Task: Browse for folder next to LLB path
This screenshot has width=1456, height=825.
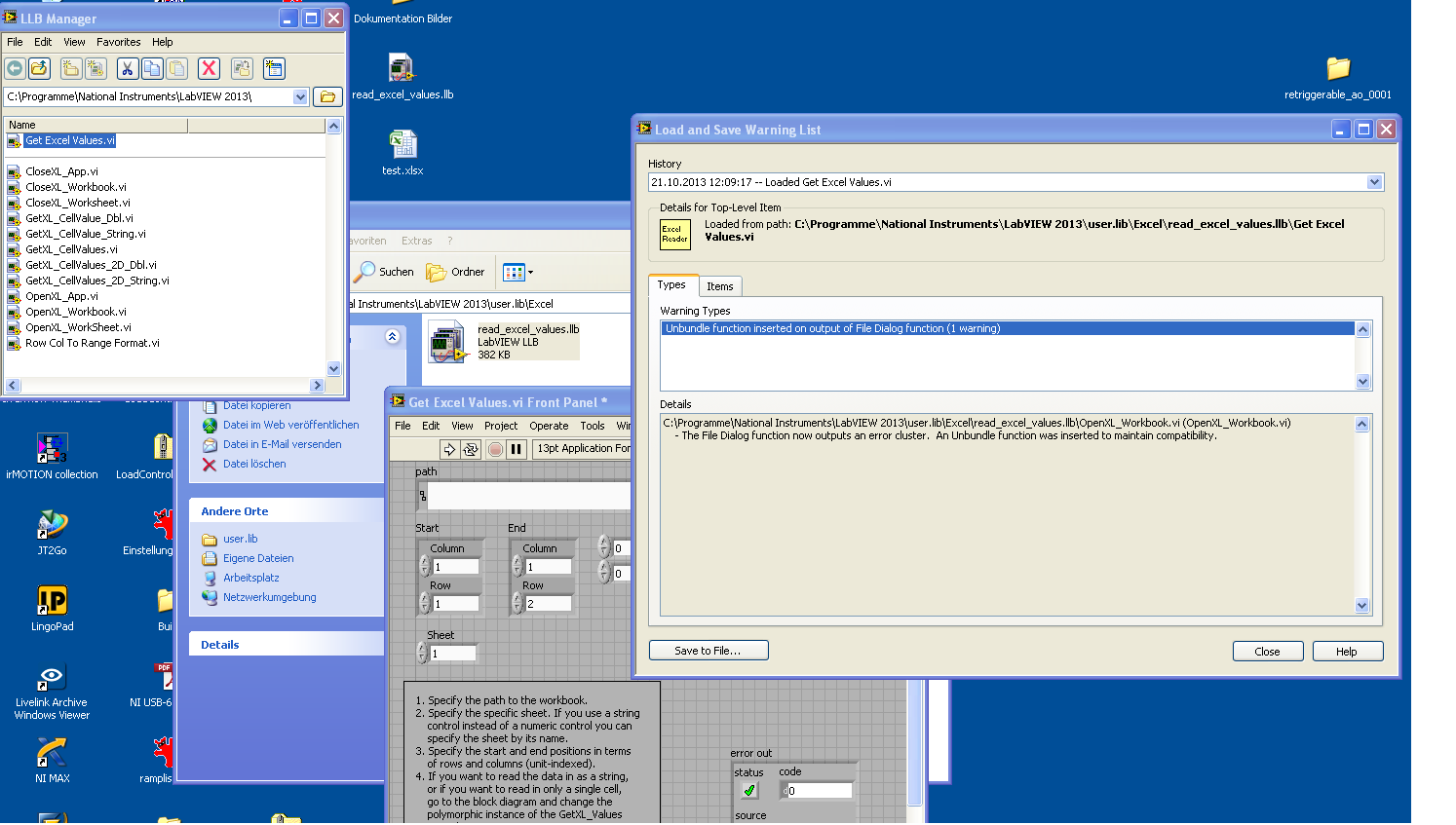Action: click(328, 96)
